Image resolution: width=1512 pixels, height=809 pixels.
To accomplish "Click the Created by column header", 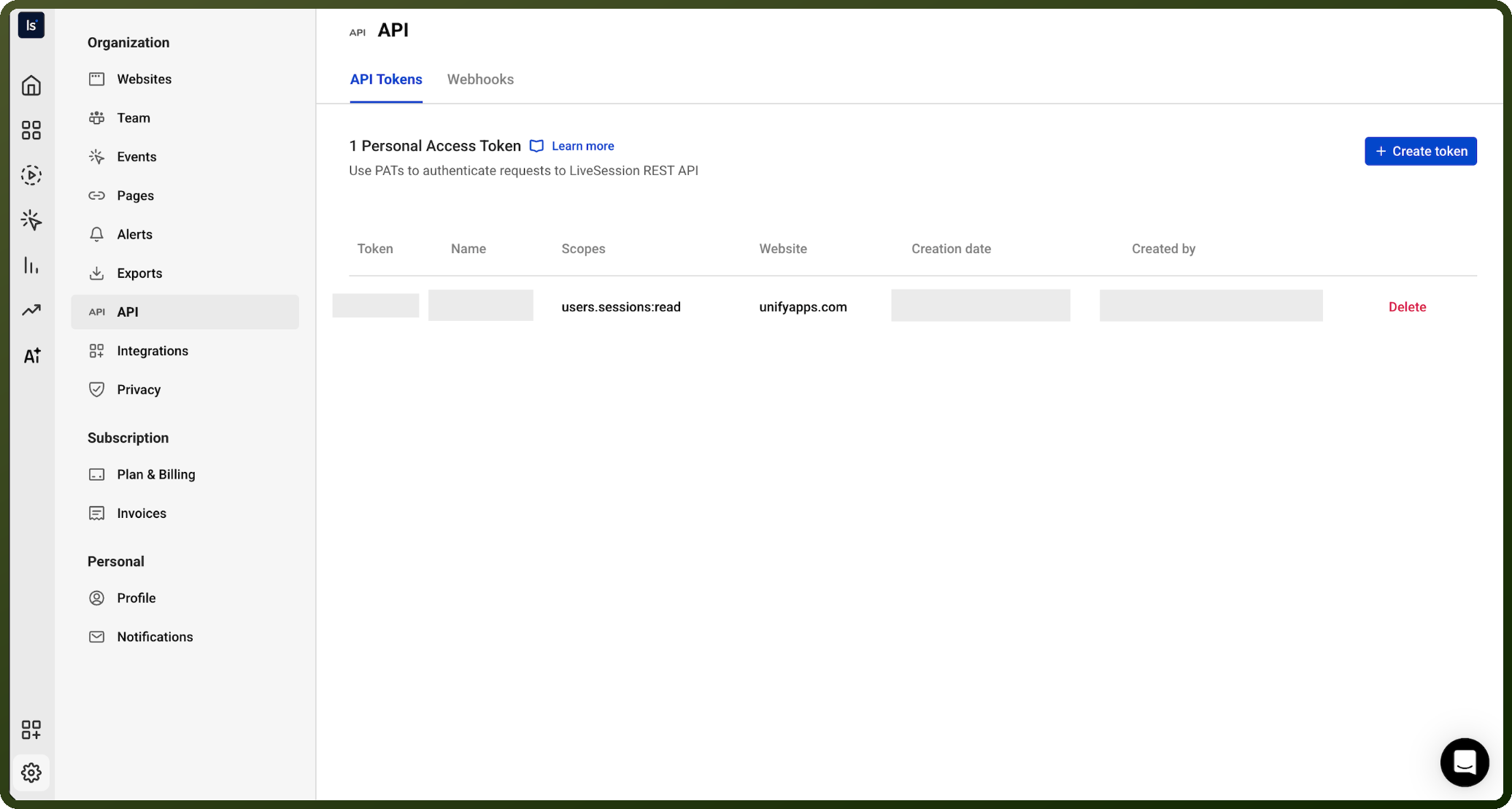I will tap(1163, 249).
